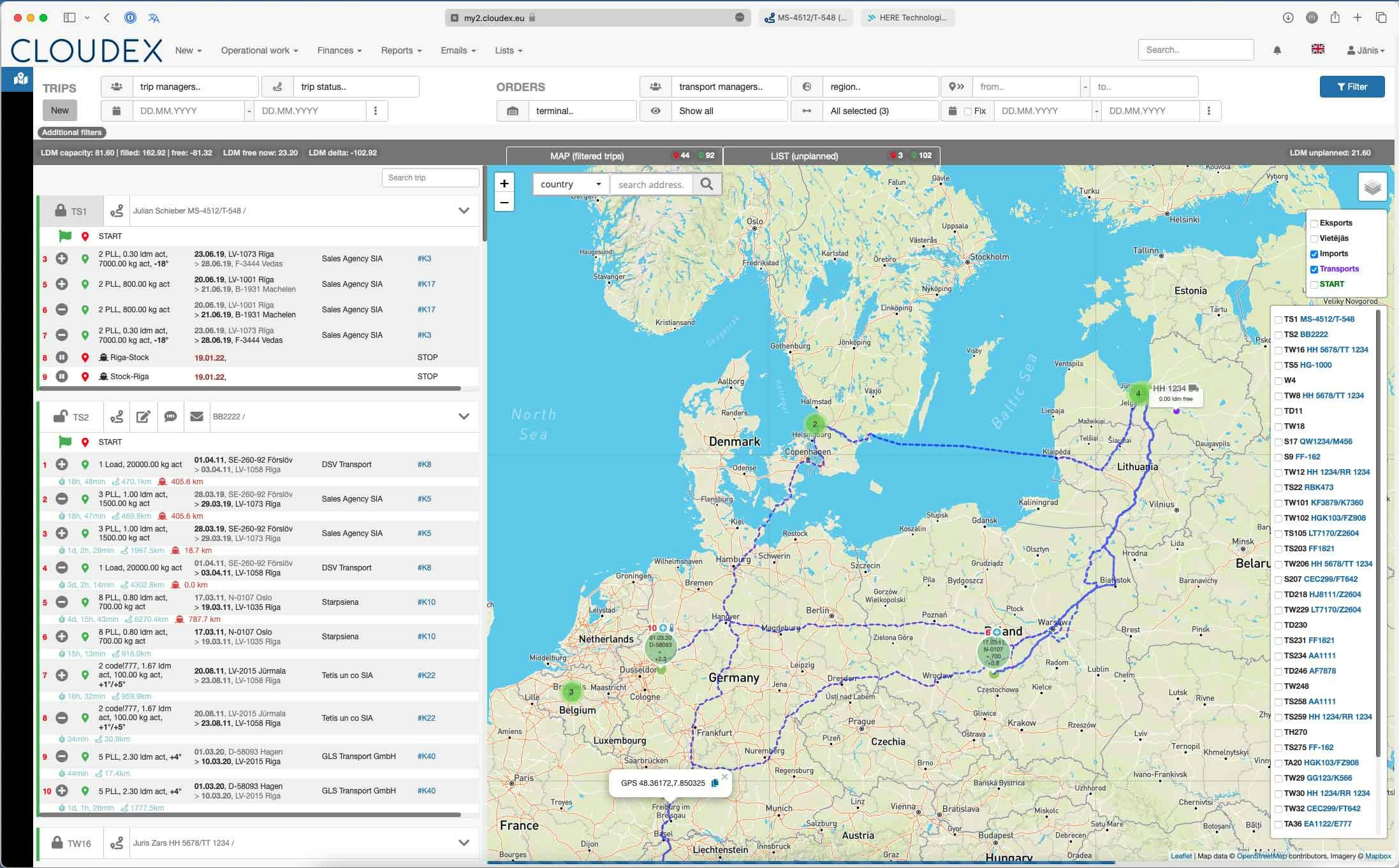Open the country dropdown on the map
Image resolution: width=1399 pixels, height=868 pixels.
(x=570, y=184)
